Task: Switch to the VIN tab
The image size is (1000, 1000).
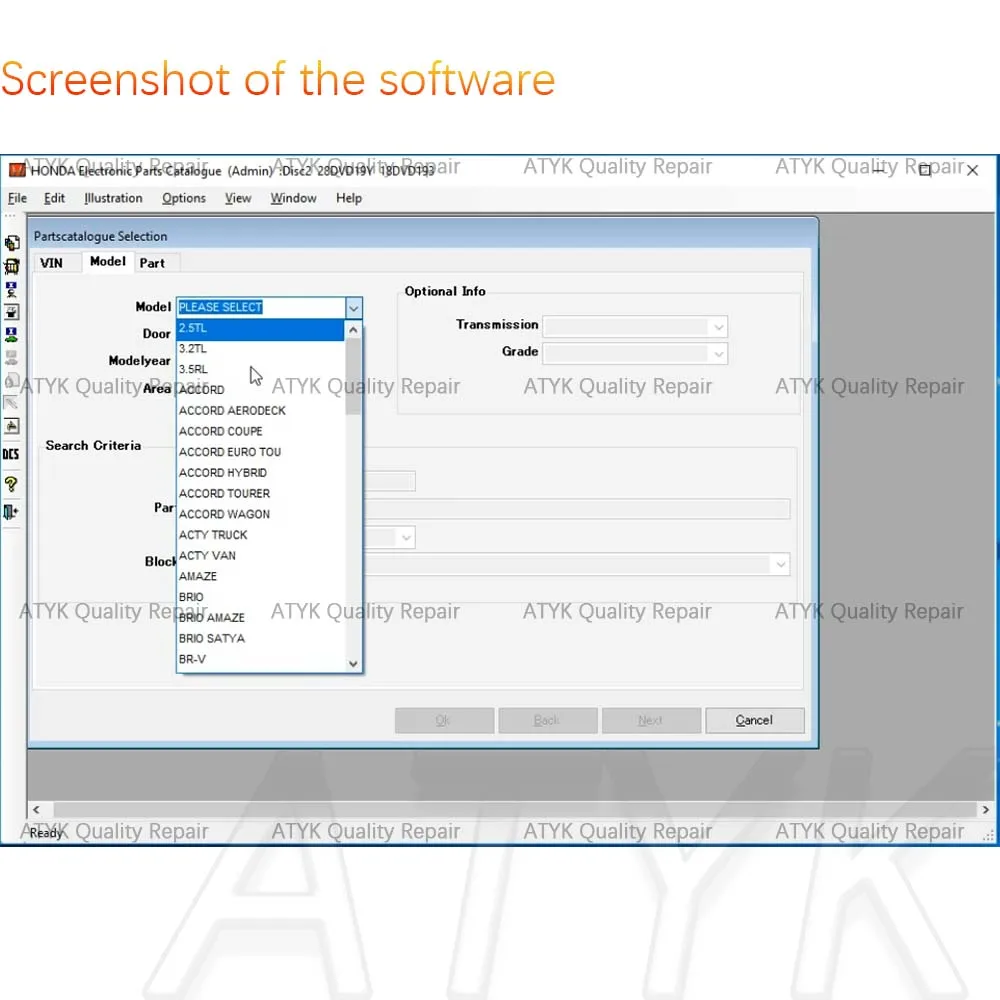Action: pyautogui.click(x=51, y=263)
